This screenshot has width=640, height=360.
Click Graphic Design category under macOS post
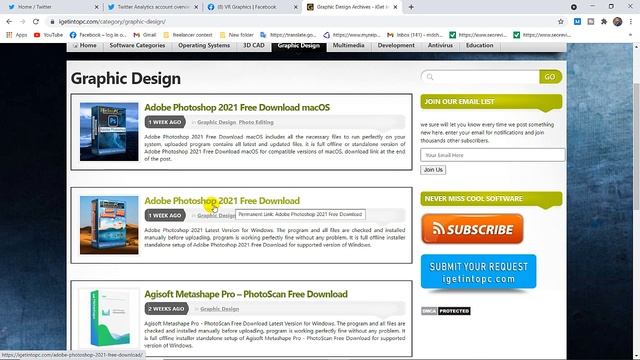216,122
